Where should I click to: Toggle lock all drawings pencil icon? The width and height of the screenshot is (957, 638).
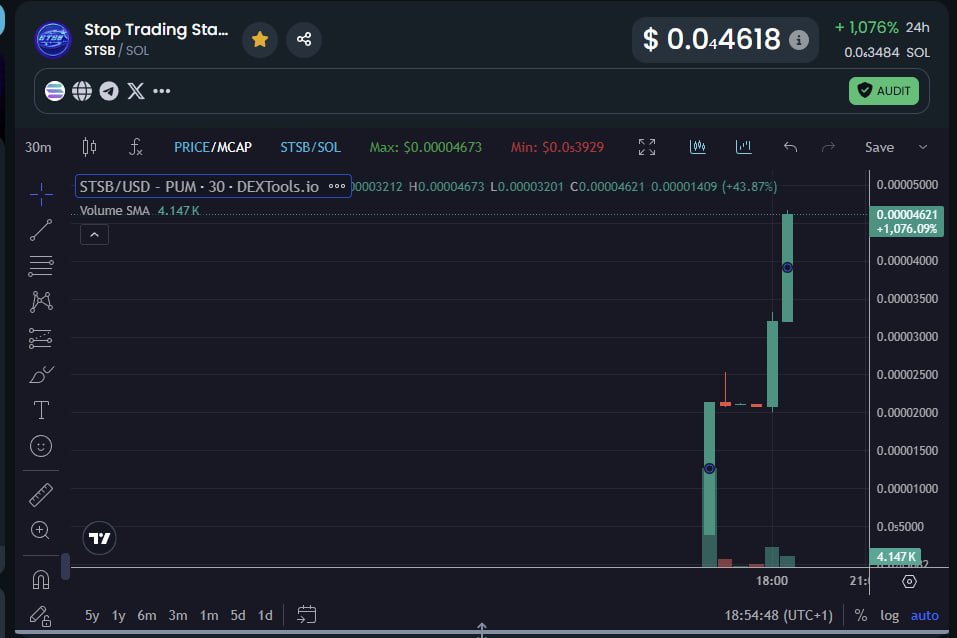click(41, 616)
